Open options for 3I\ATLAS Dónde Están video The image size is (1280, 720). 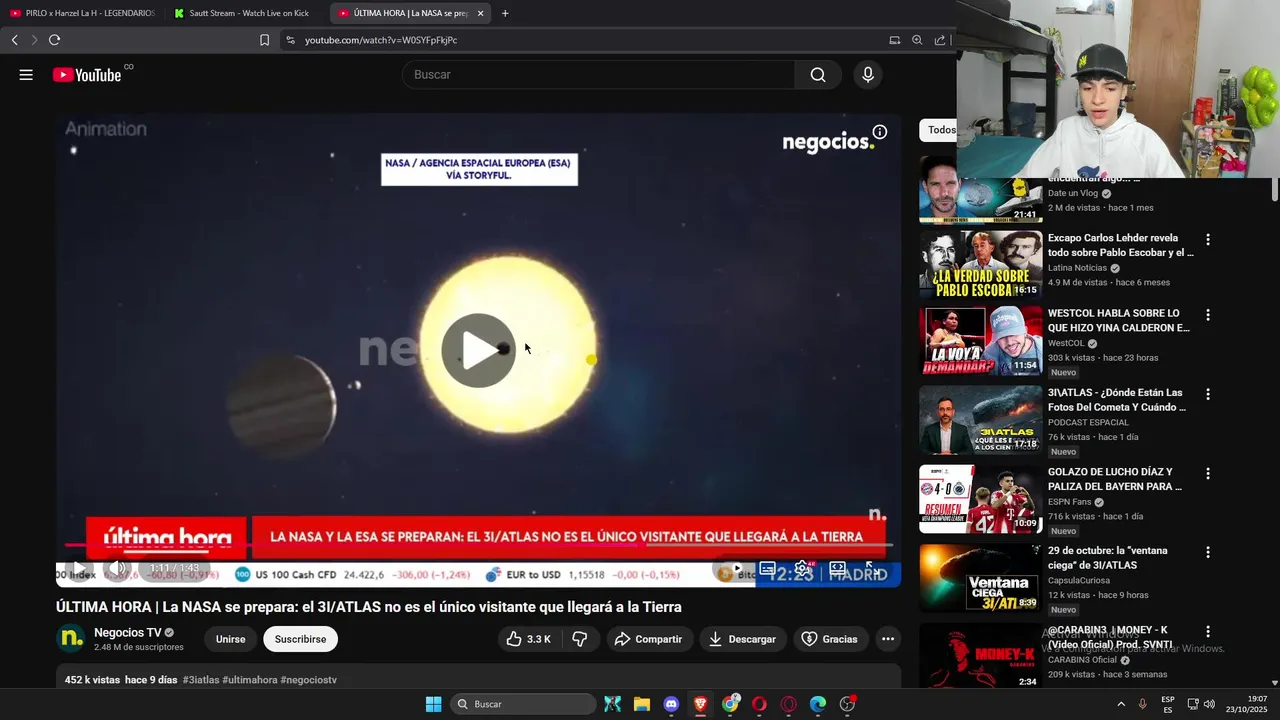click(x=1208, y=394)
